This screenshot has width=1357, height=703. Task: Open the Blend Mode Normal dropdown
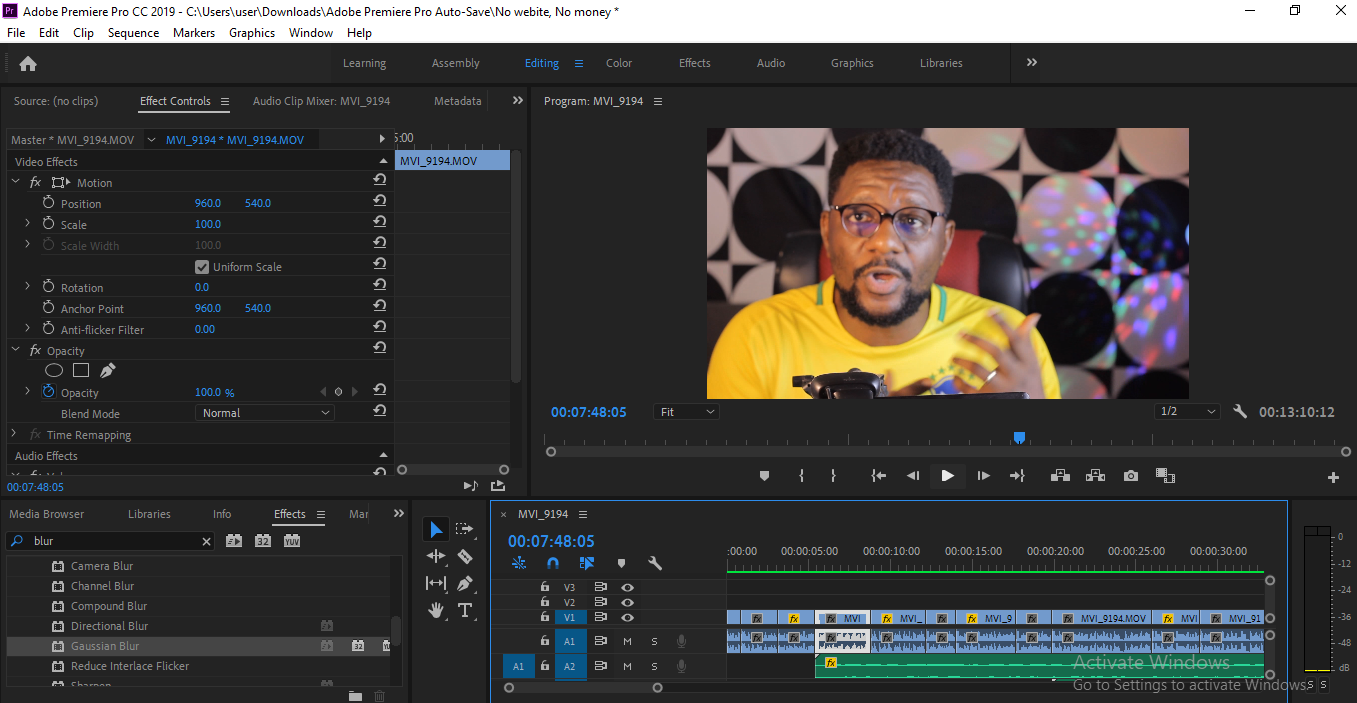(265, 413)
